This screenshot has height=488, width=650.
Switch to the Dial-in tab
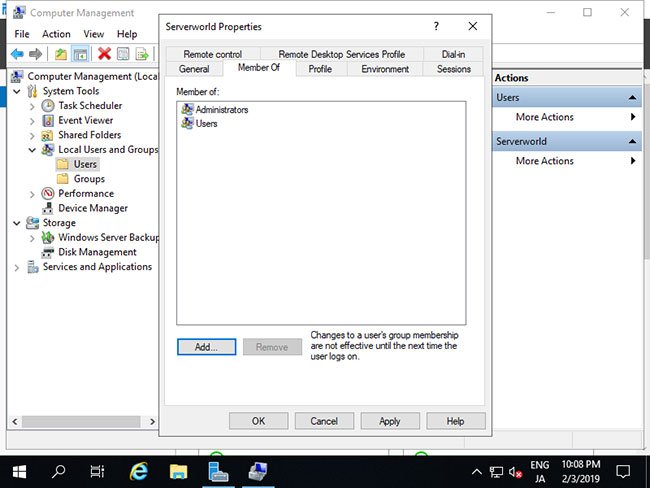point(454,54)
